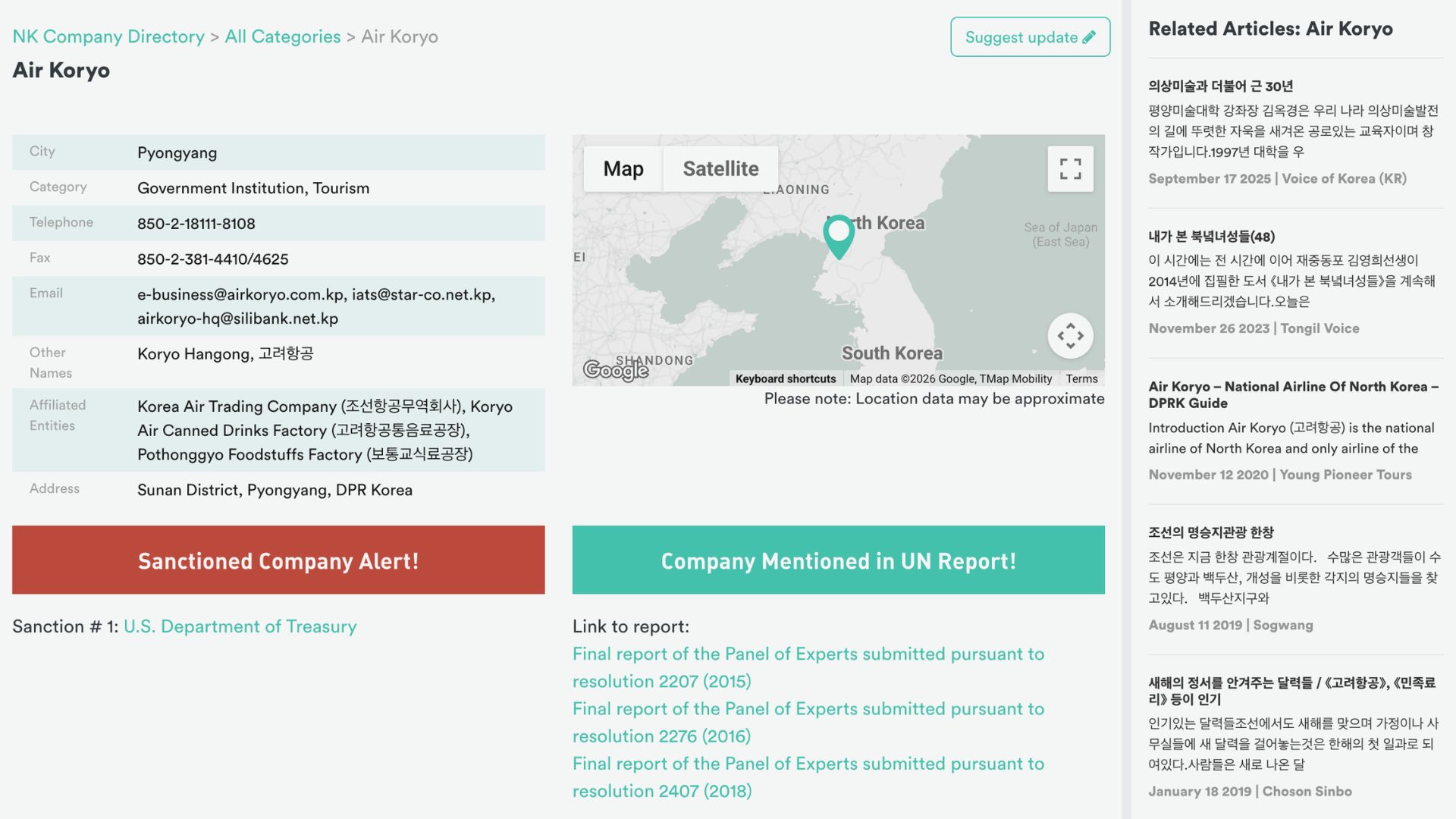Viewport: 1456px width, 819px height.
Task: Click the email e-business@airkoryo.com.kp
Action: tap(240, 294)
